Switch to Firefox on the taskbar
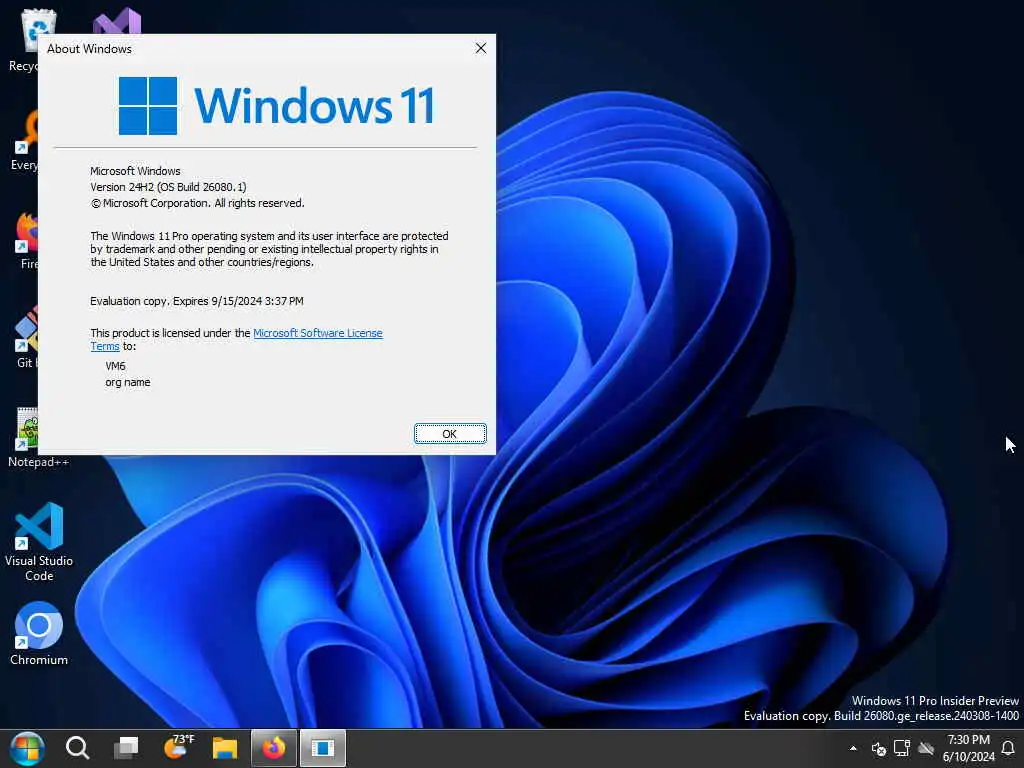Screen dimensions: 1024x768 pos(274,748)
